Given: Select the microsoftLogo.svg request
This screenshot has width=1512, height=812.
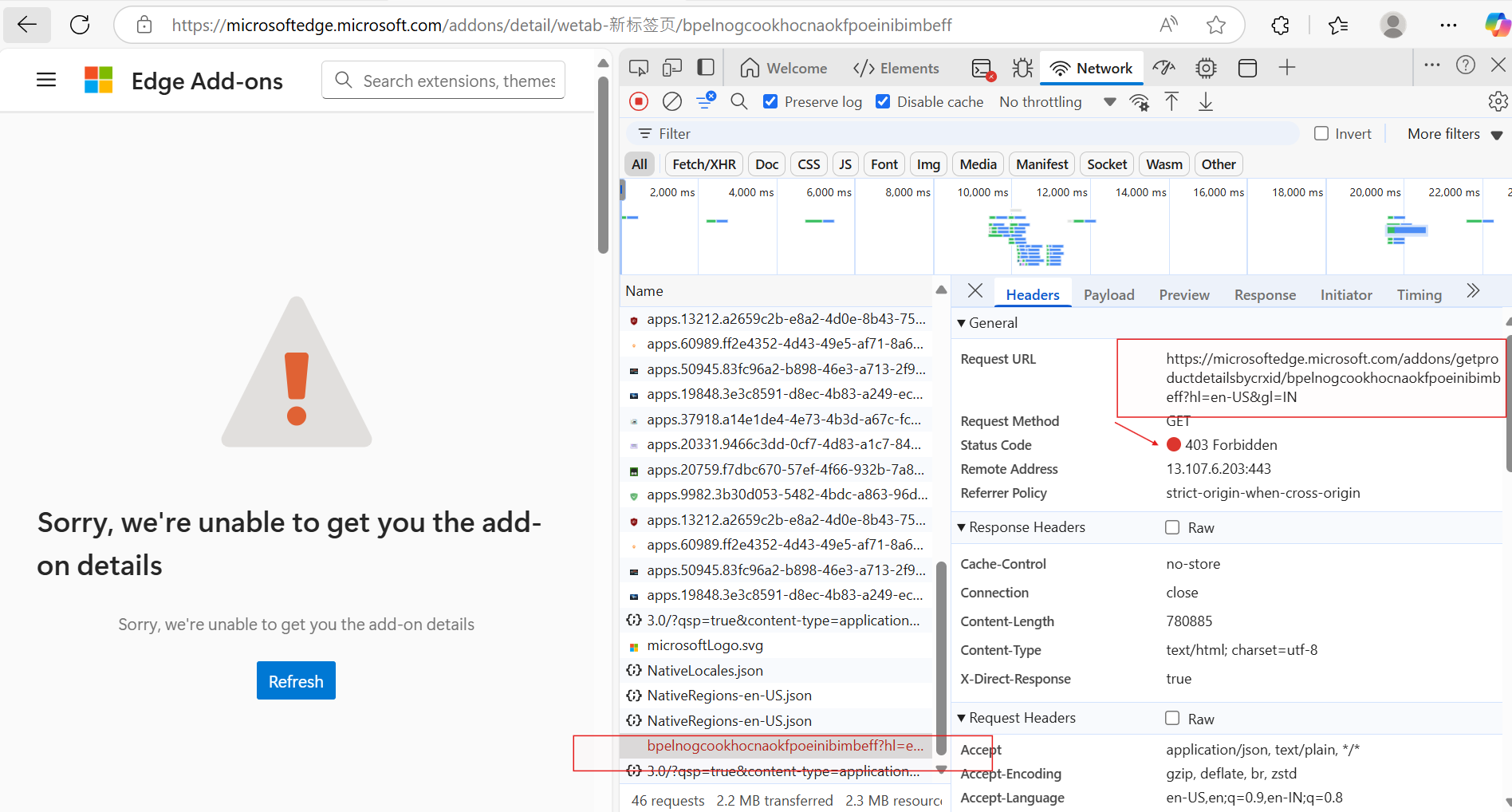Looking at the screenshot, I should 776,645.
